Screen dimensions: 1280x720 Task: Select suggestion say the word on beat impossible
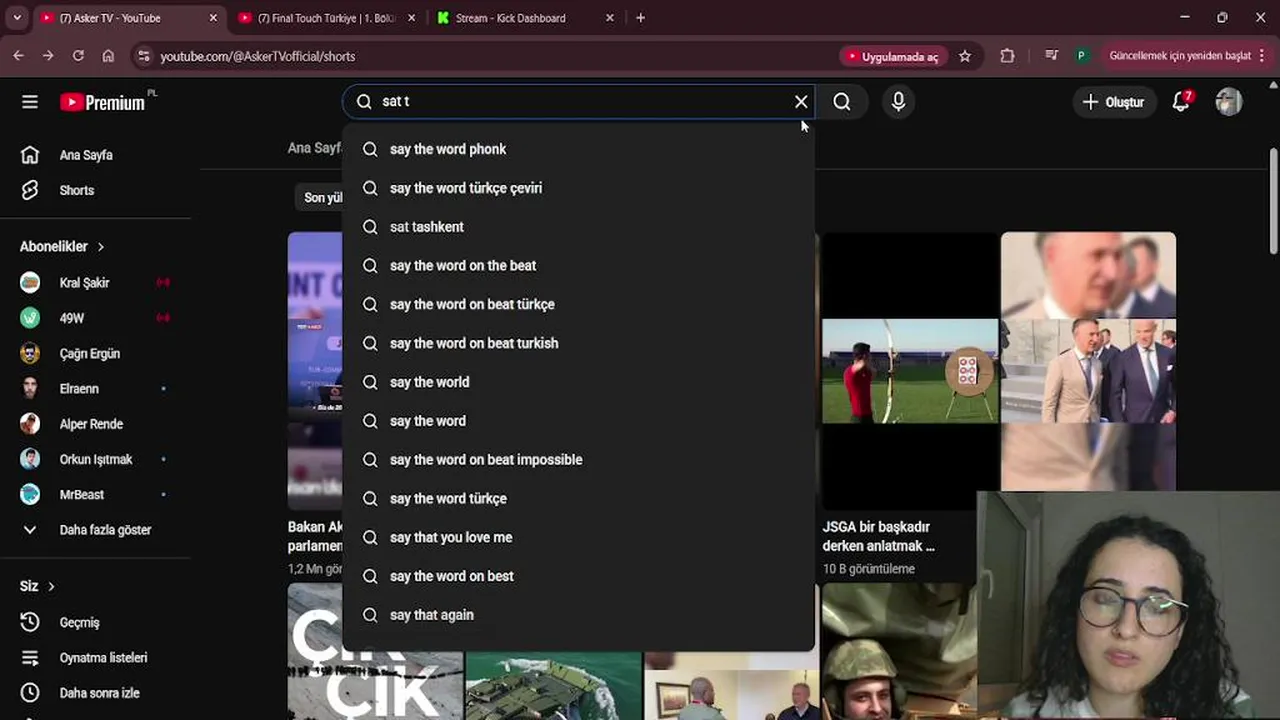tap(578, 460)
